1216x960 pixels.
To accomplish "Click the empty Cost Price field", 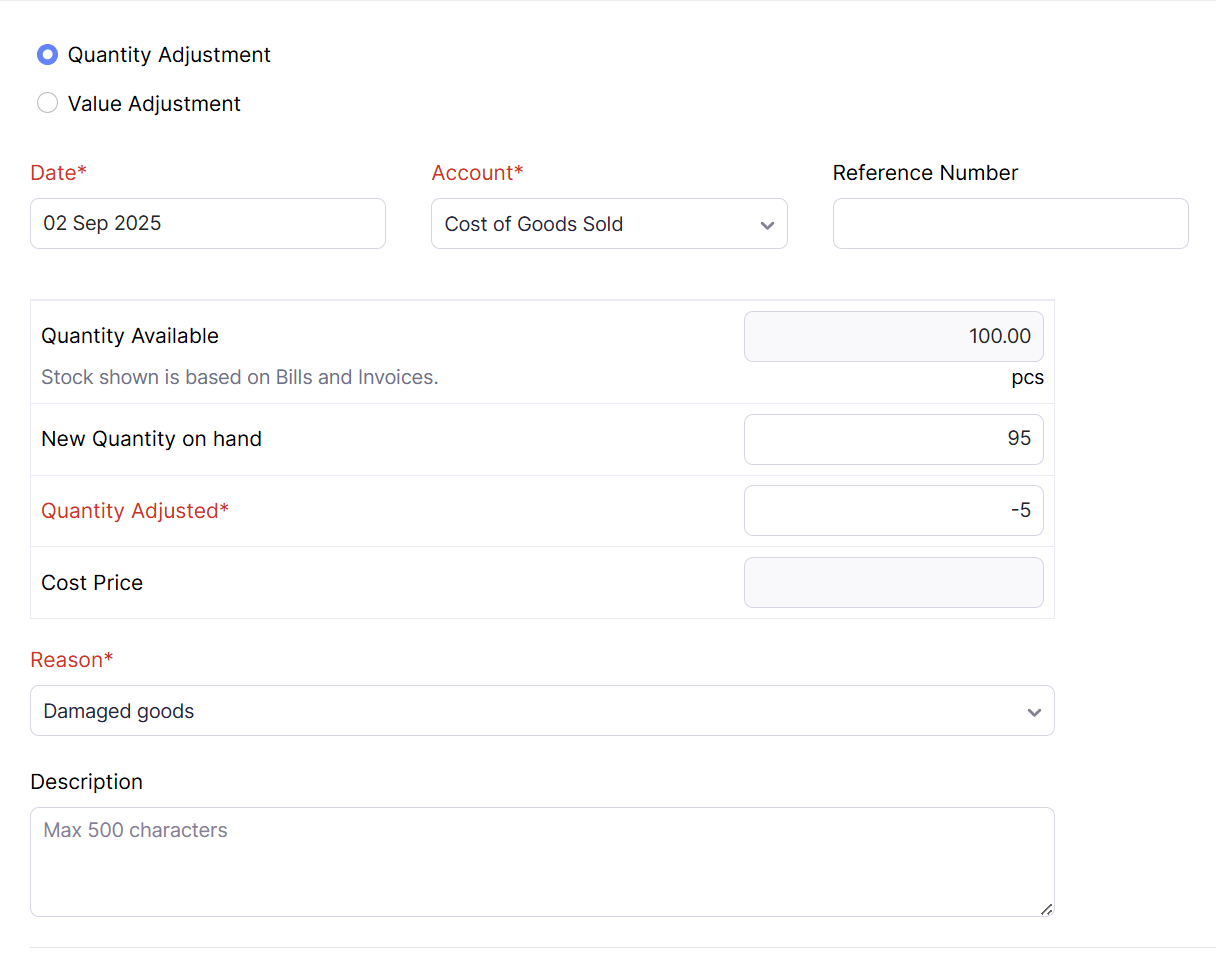I will tap(893, 583).
